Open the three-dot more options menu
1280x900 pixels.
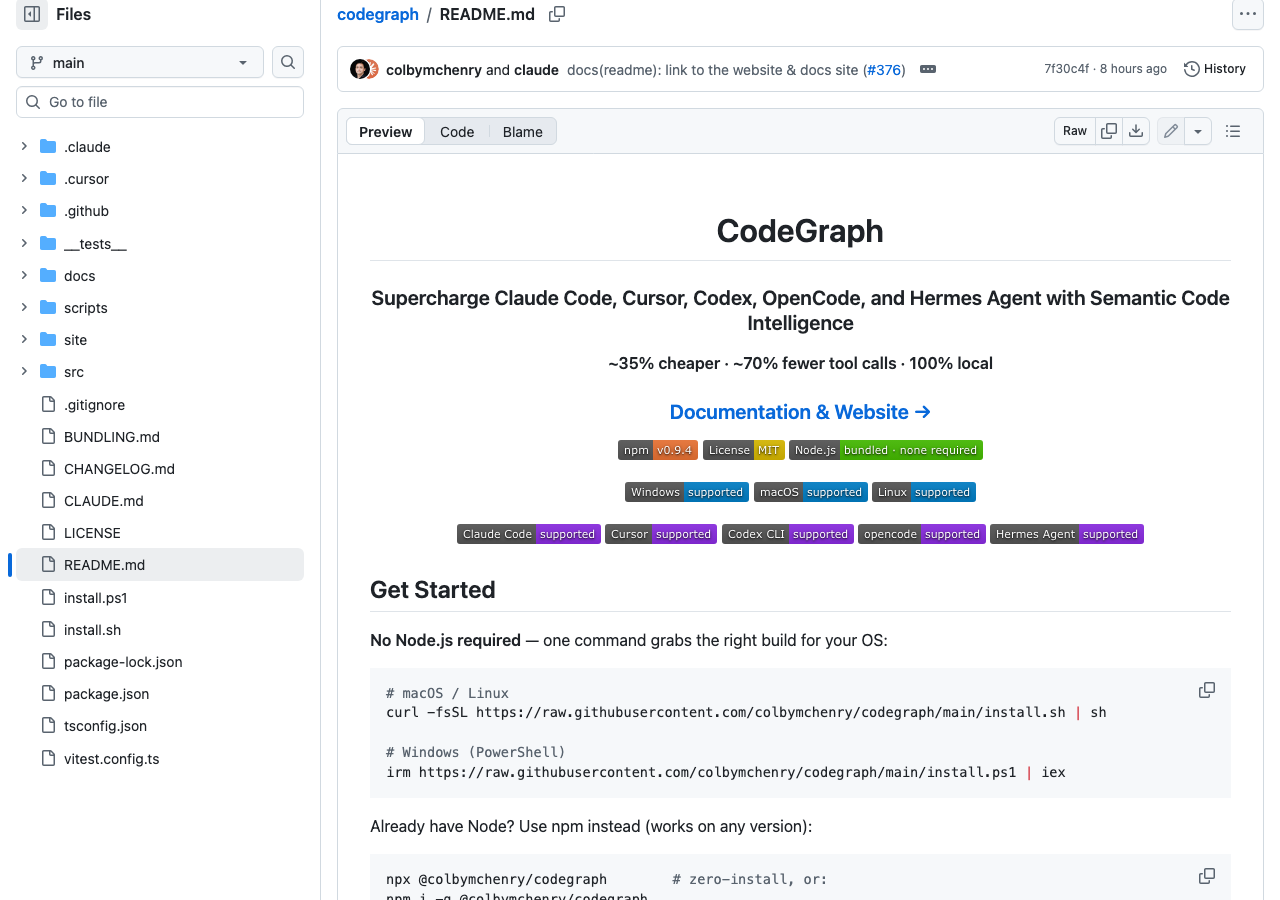pyautogui.click(x=1247, y=14)
